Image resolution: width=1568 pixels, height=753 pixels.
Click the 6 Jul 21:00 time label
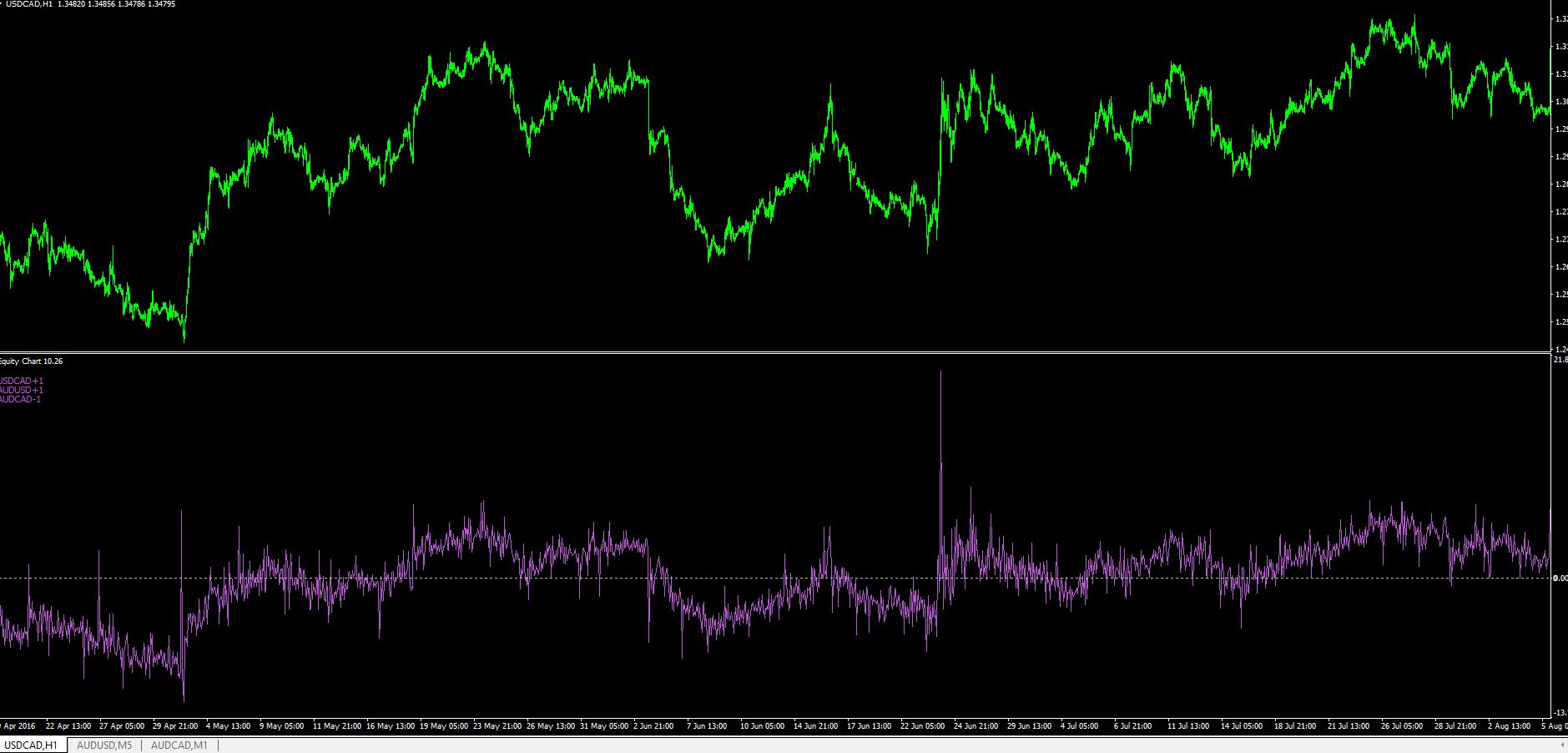tap(1133, 725)
